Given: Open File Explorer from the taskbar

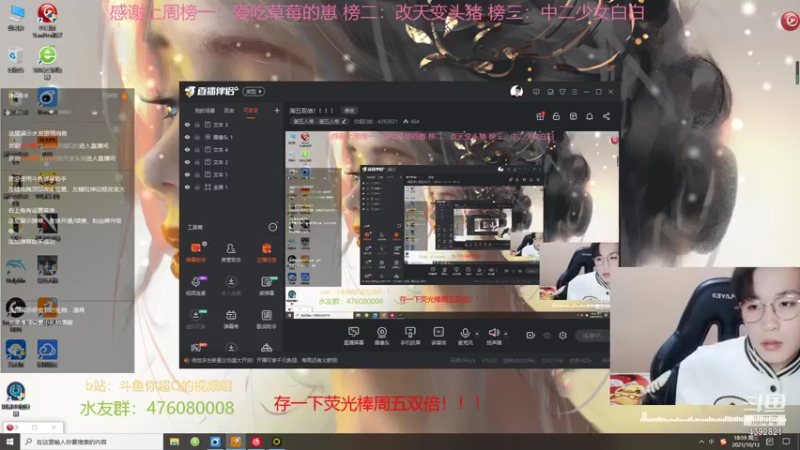Looking at the screenshot, I should click(x=174, y=441).
